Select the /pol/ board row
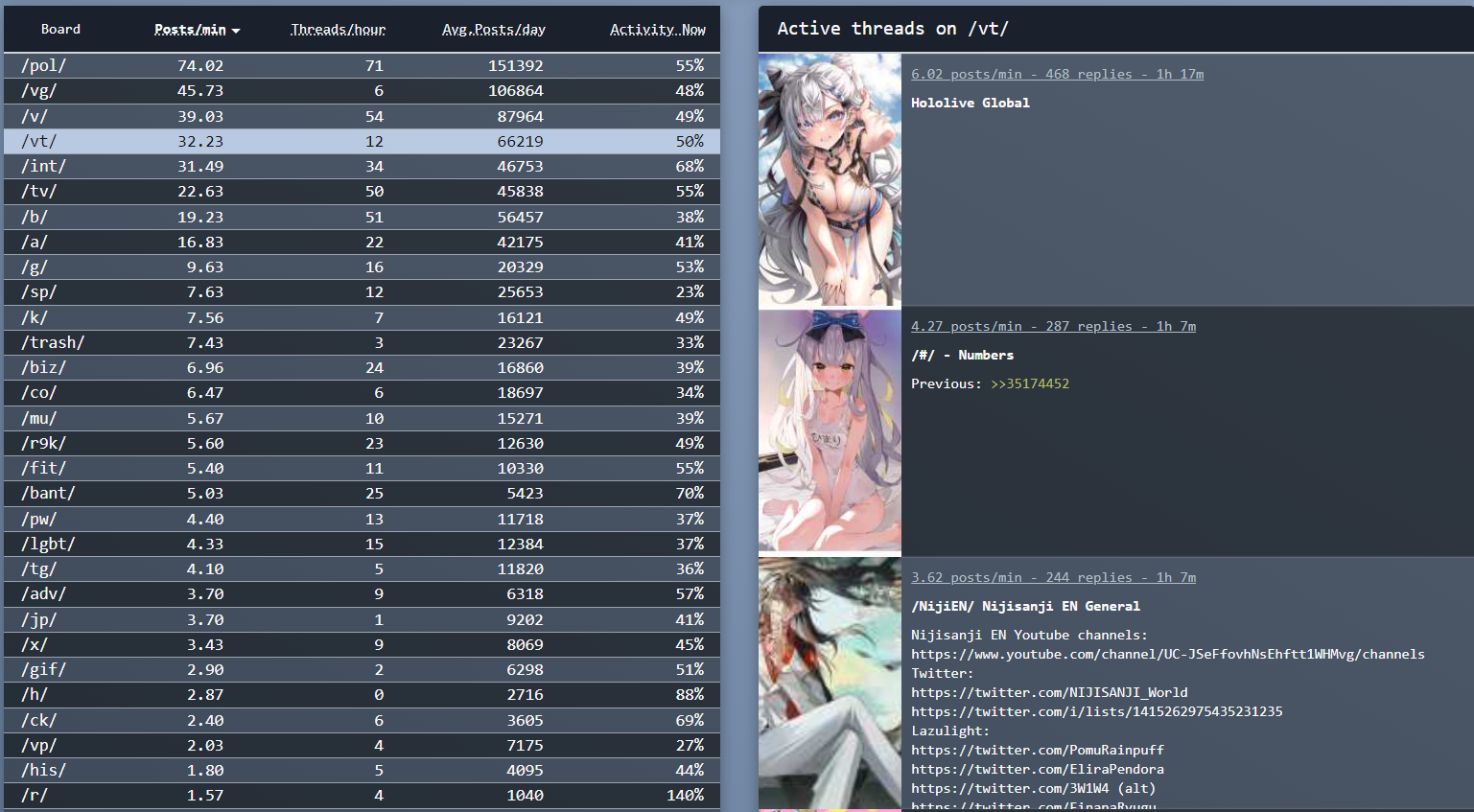 point(362,66)
